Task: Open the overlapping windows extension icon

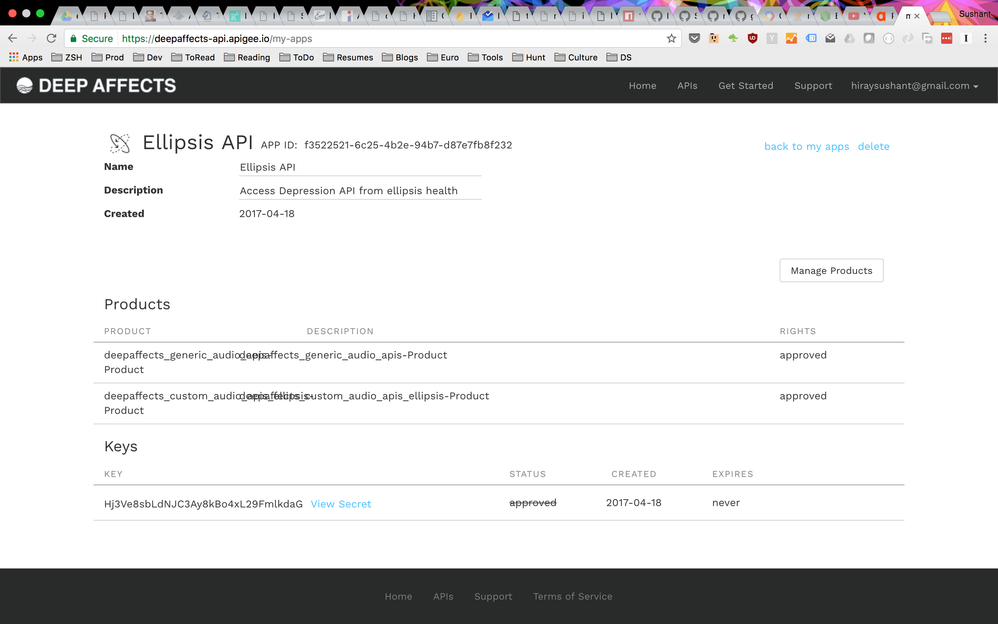Action: pos(927,38)
